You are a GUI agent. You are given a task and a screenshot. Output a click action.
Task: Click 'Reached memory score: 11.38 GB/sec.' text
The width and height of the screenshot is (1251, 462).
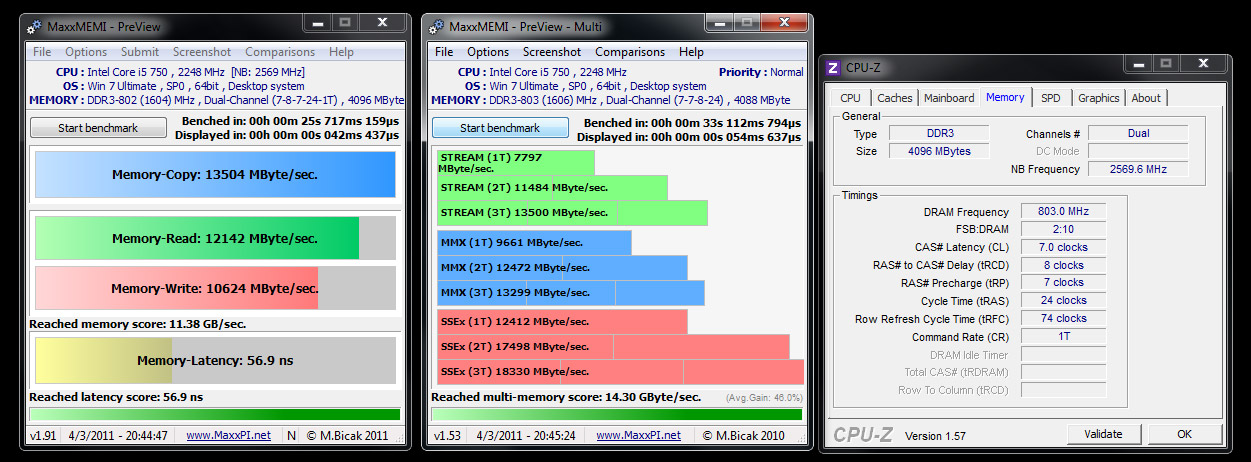(138, 324)
